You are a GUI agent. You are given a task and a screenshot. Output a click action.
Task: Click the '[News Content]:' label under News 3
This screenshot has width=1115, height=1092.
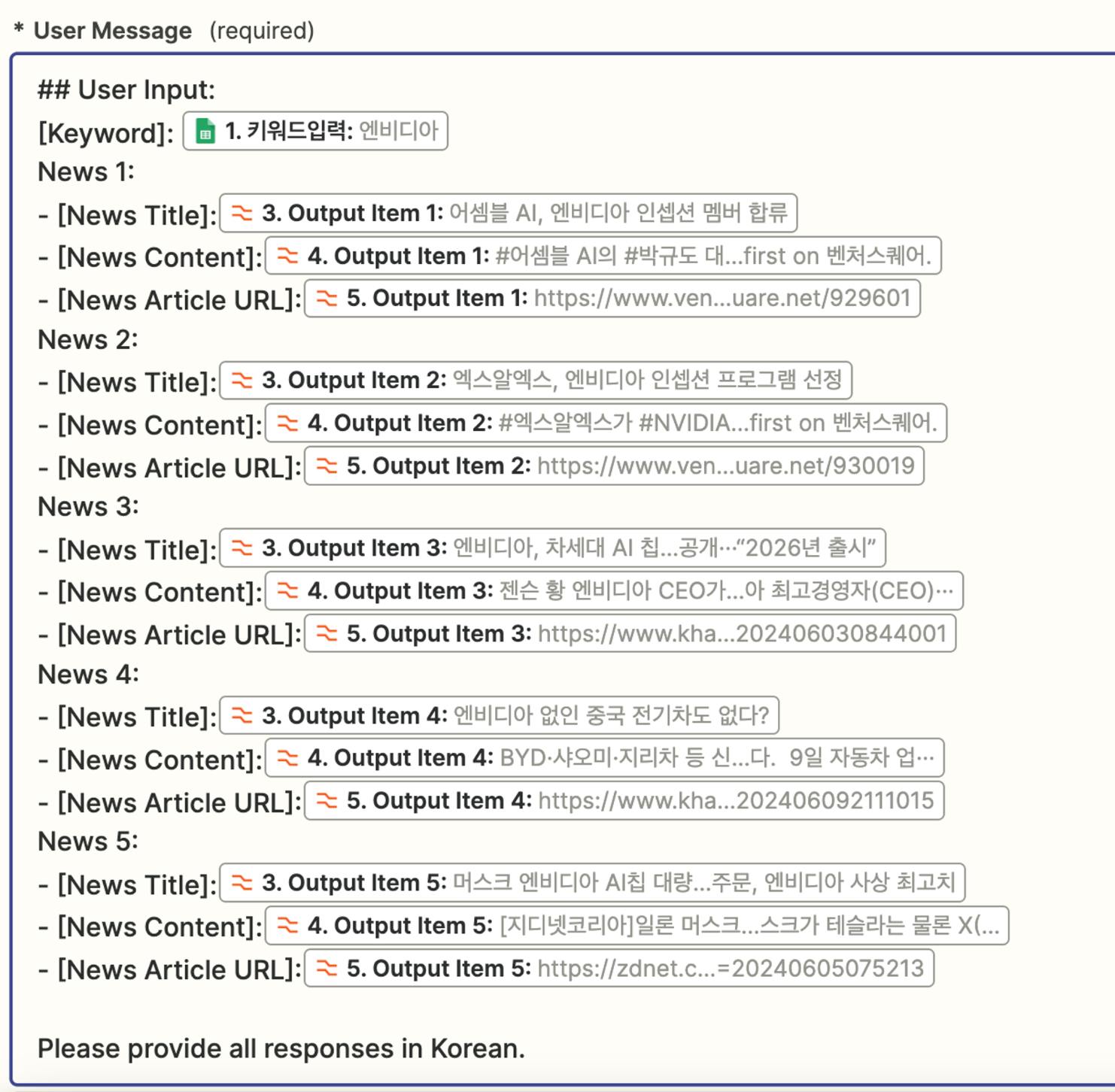pos(160,593)
